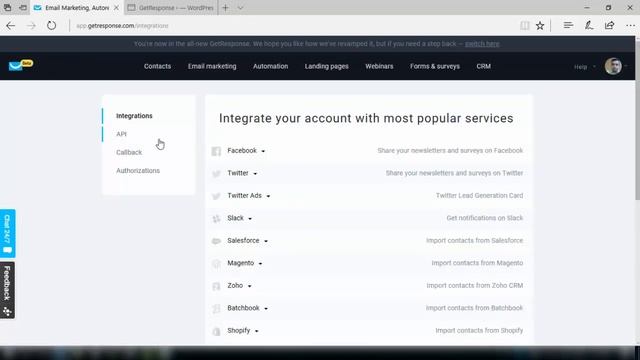Viewport: 640px width, 360px height.
Task: Open browser more options ellipsis
Action: pos(630,25)
